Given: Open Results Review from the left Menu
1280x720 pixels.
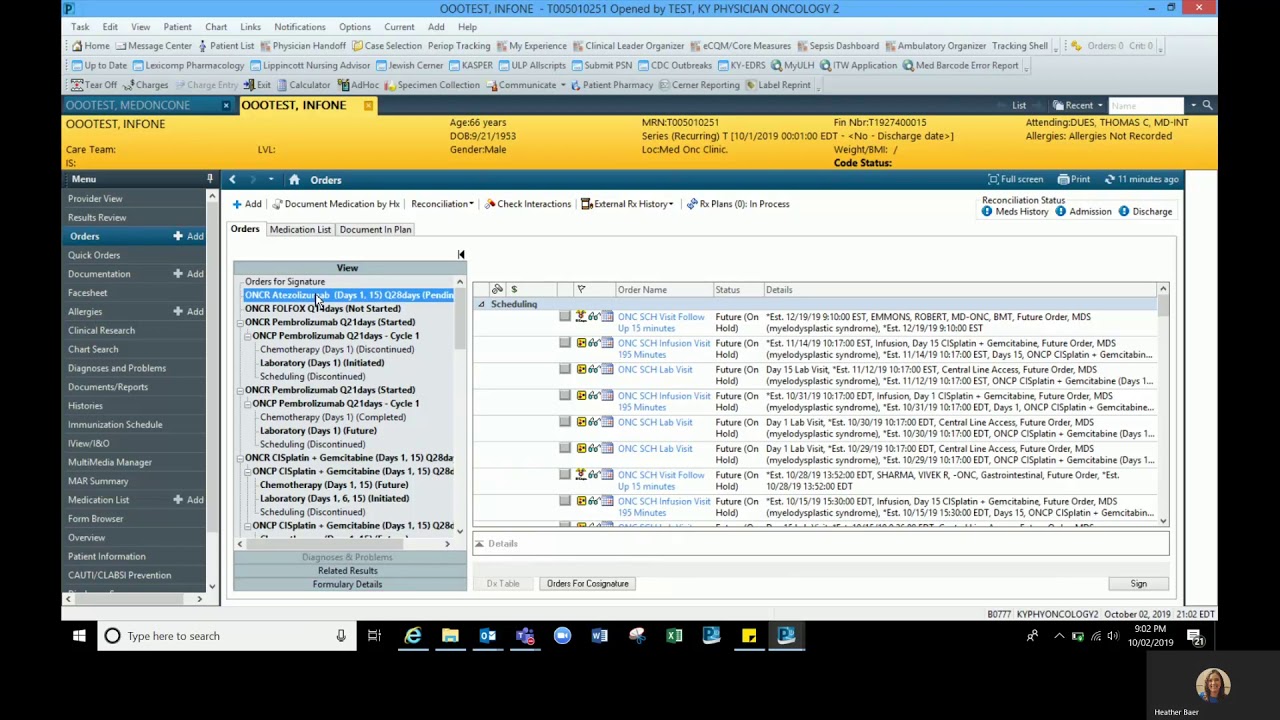Looking at the screenshot, I should [97, 217].
